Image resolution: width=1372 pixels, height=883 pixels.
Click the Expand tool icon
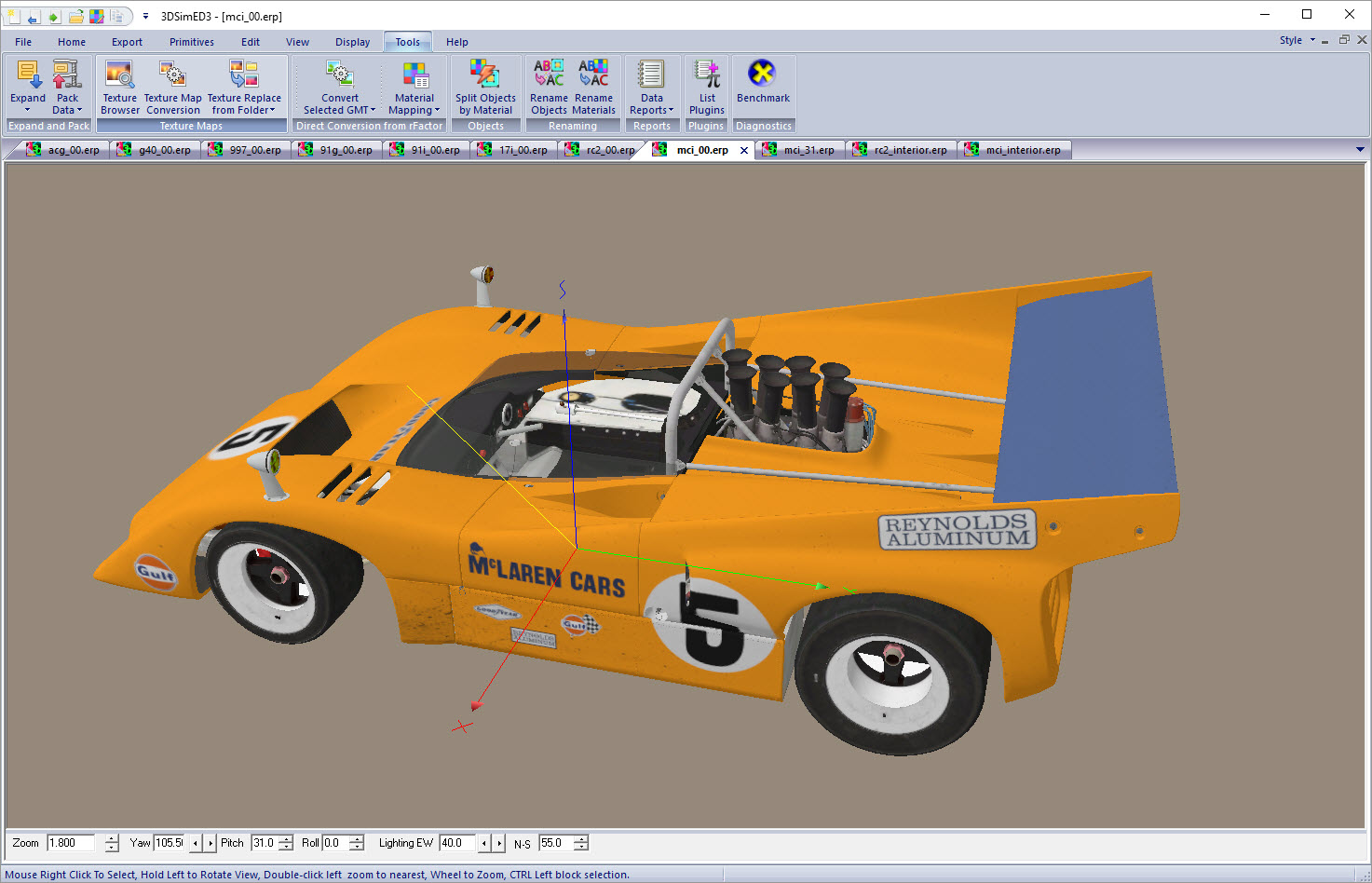point(28,75)
